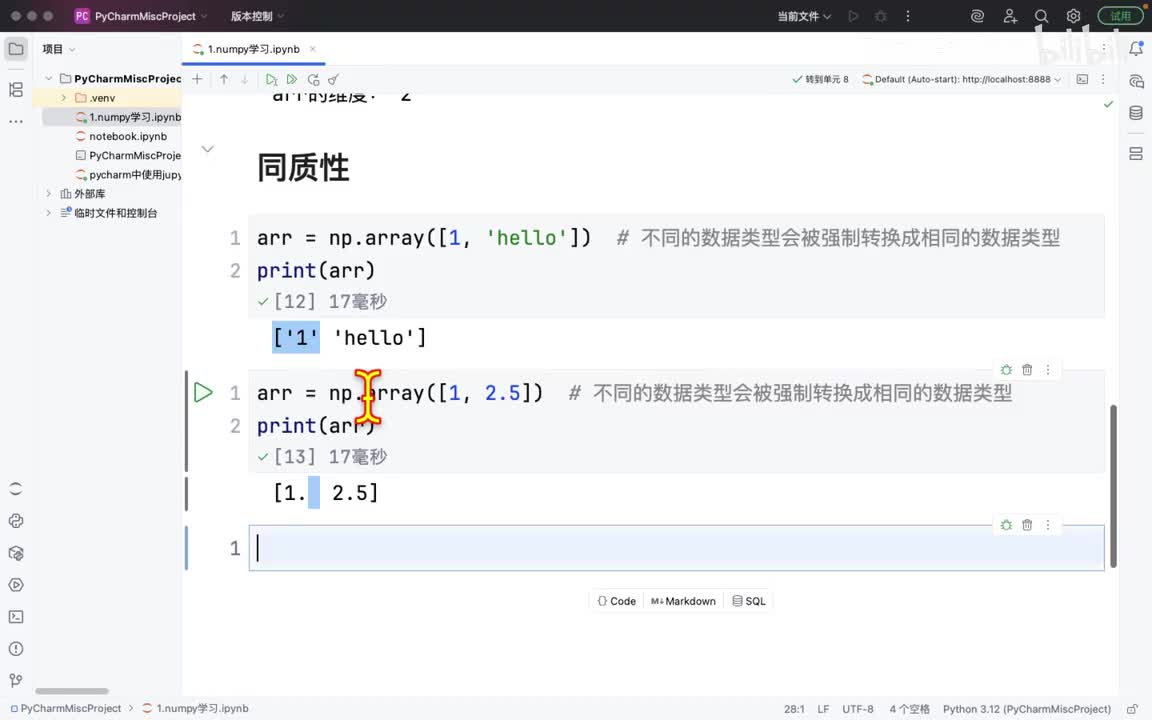This screenshot has height=720, width=1152.
Task: Open the Services tool window
Action: [x=15, y=585]
